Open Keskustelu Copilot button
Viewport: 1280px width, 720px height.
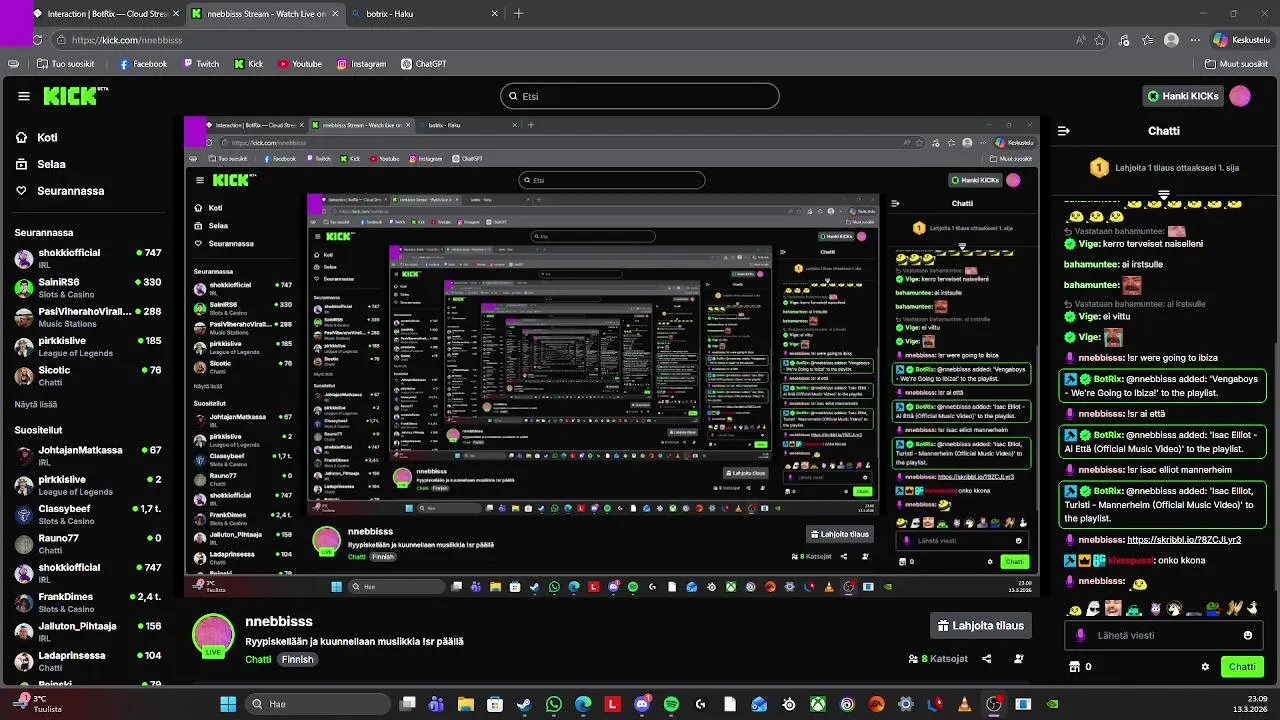point(1241,40)
